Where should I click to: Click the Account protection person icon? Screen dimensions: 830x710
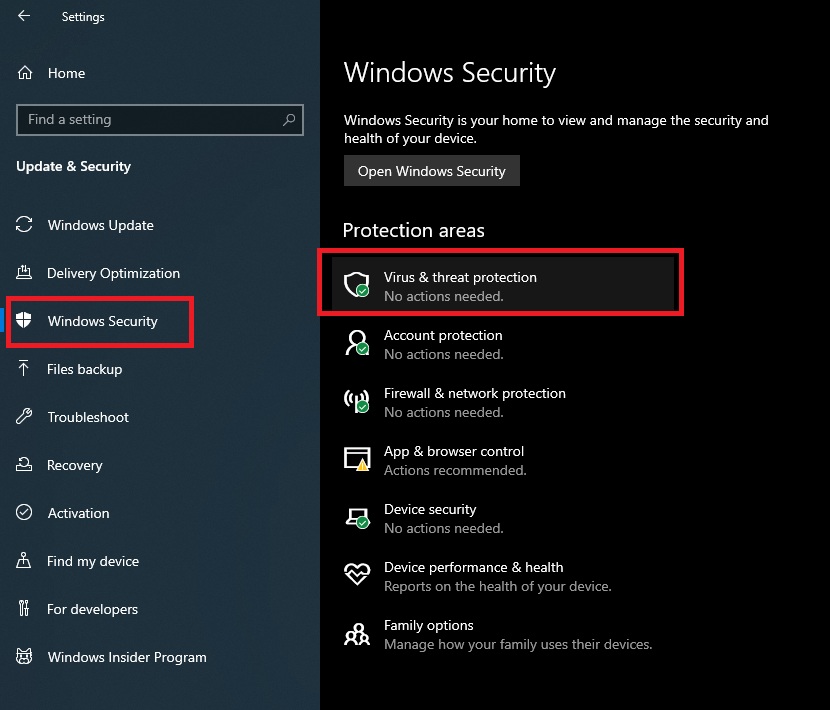click(x=357, y=343)
